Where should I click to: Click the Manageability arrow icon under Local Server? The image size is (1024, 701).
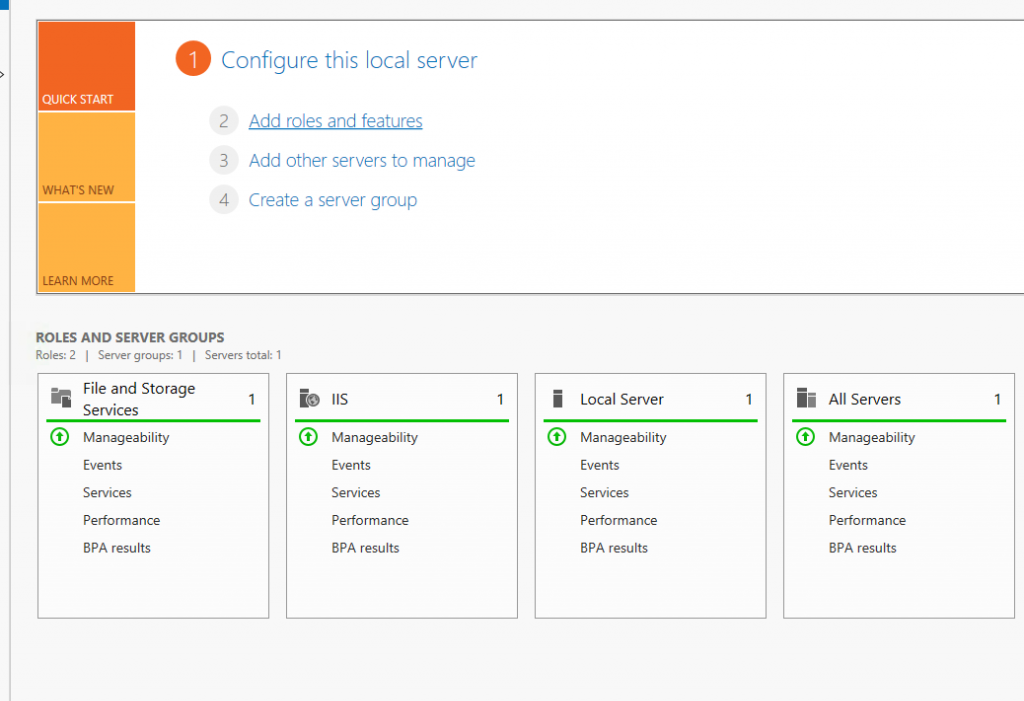point(555,437)
